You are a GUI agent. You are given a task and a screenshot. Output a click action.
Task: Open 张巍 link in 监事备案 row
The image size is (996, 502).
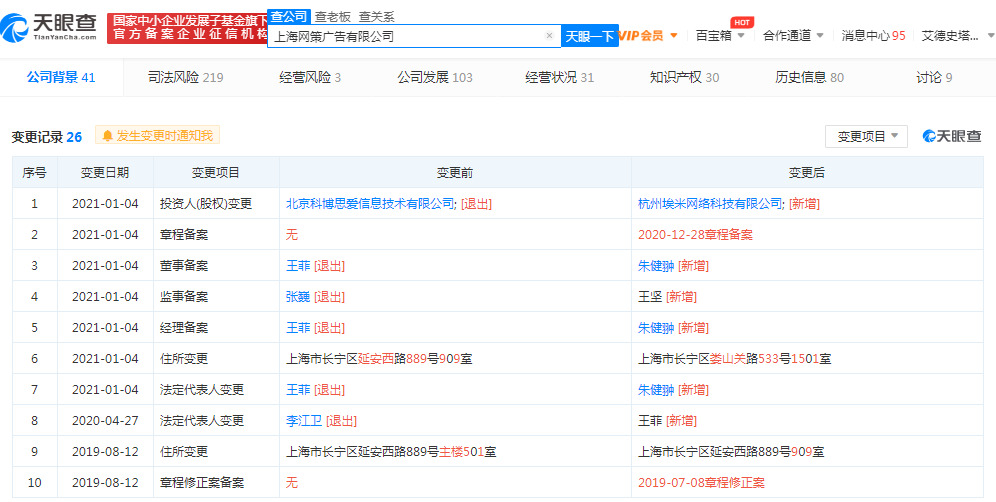click(298, 297)
